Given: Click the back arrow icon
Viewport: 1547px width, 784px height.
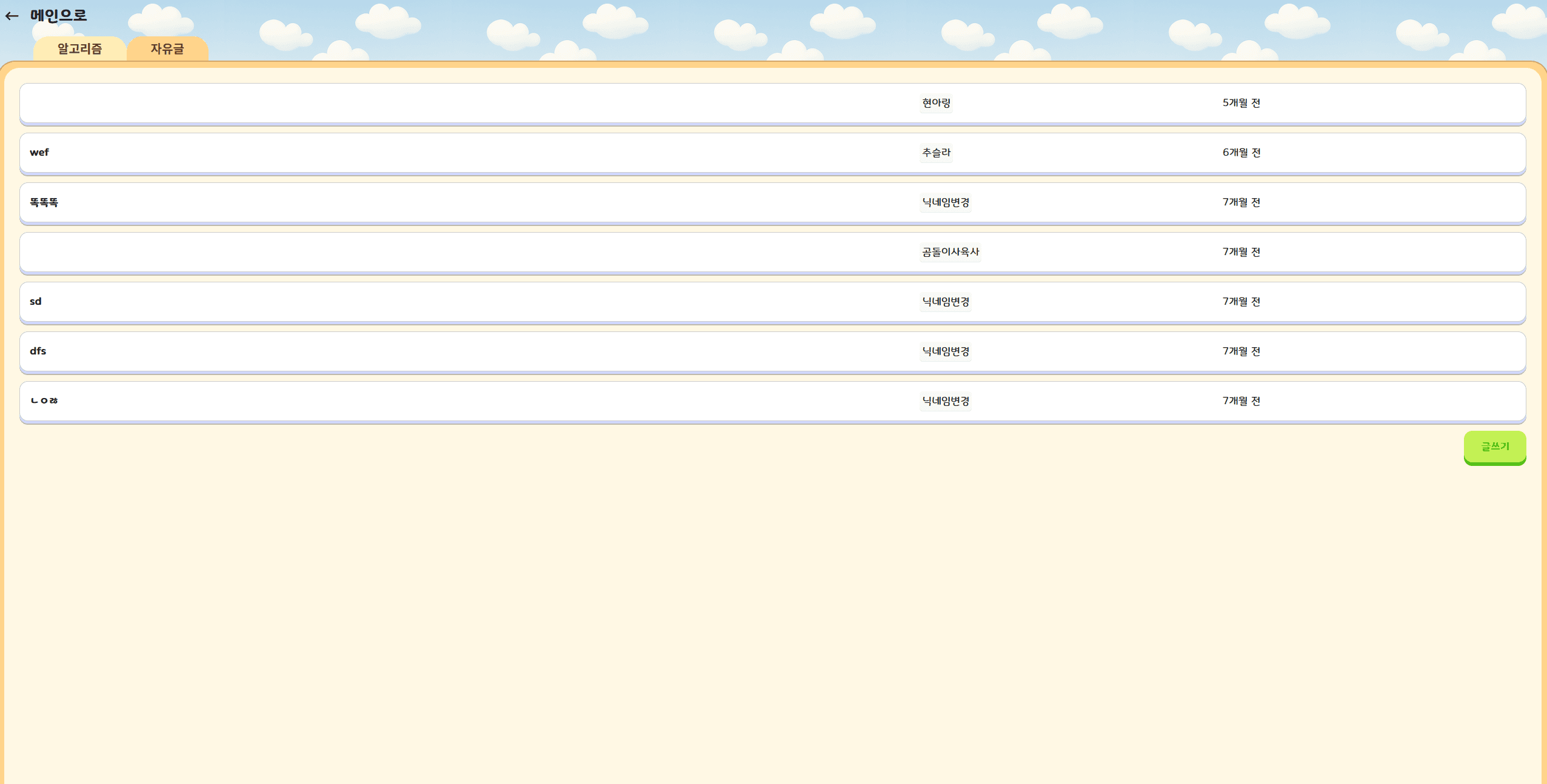Looking at the screenshot, I should point(12,16).
